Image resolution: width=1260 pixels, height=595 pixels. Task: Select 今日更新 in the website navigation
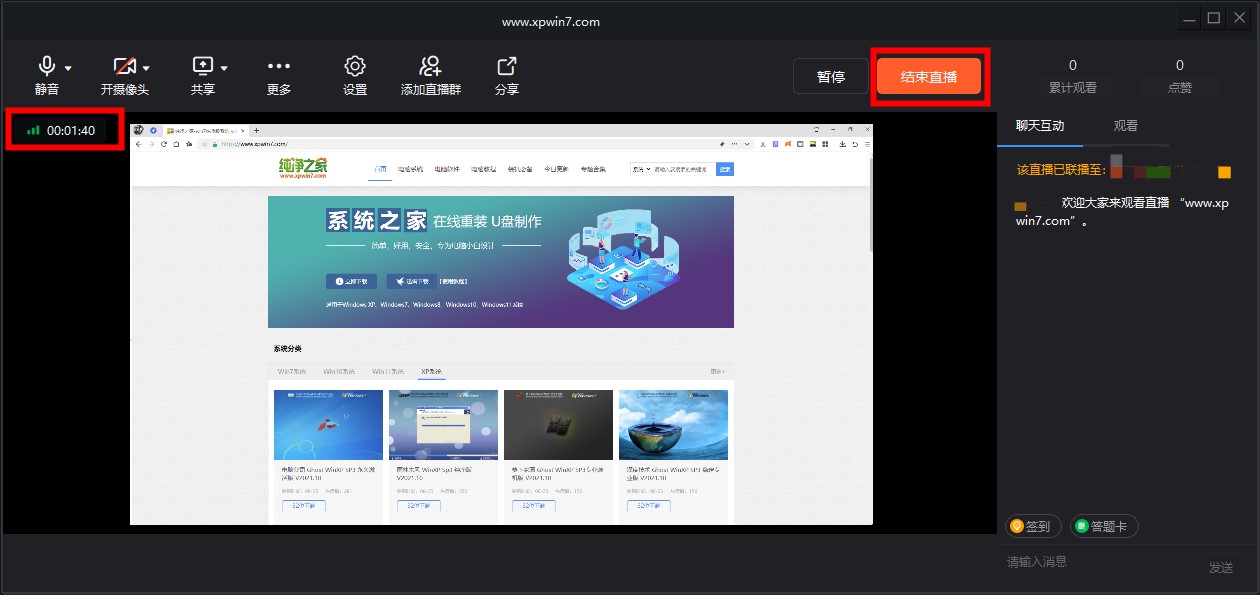[x=556, y=169]
